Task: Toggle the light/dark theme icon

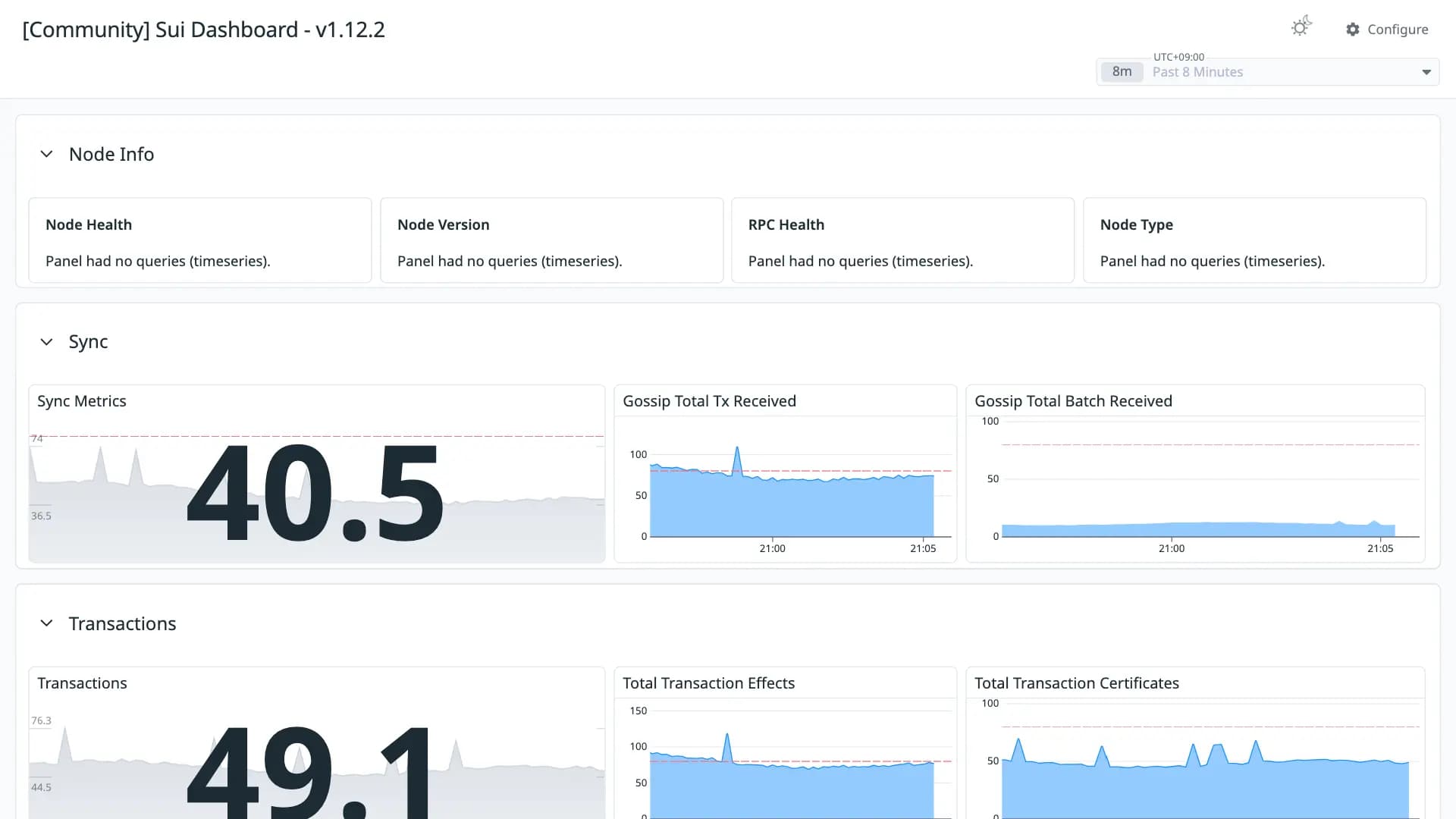Action: tap(1301, 27)
